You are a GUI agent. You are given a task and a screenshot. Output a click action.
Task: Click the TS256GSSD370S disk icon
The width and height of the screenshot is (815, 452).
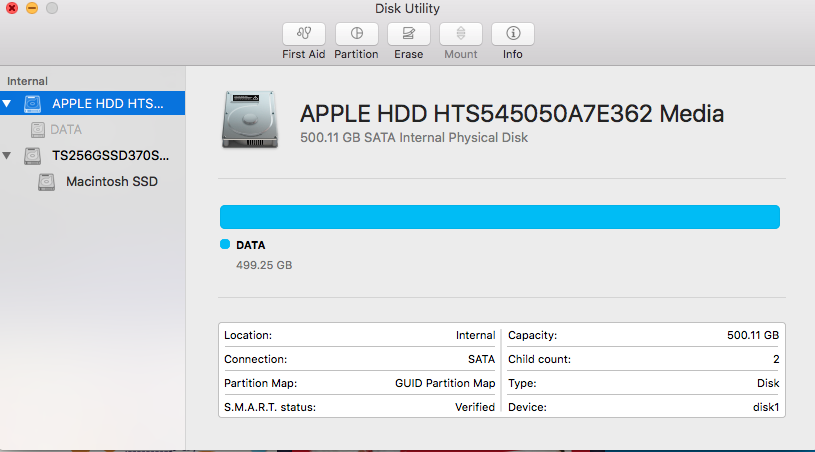pos(32,155)
